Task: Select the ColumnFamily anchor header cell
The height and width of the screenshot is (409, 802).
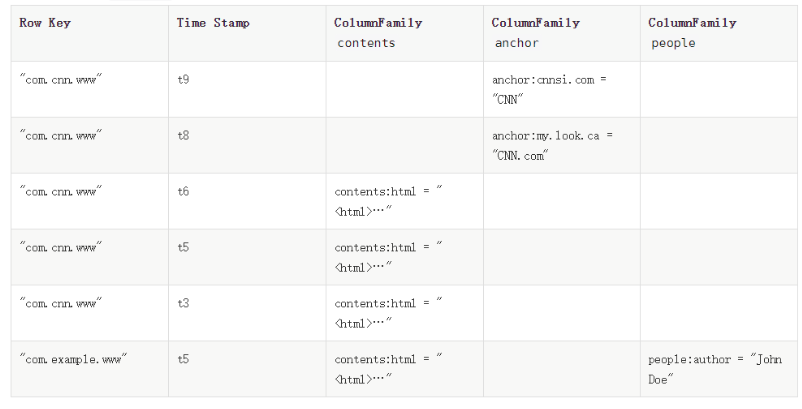Action: pyautogui.click(x=562, y=34)
